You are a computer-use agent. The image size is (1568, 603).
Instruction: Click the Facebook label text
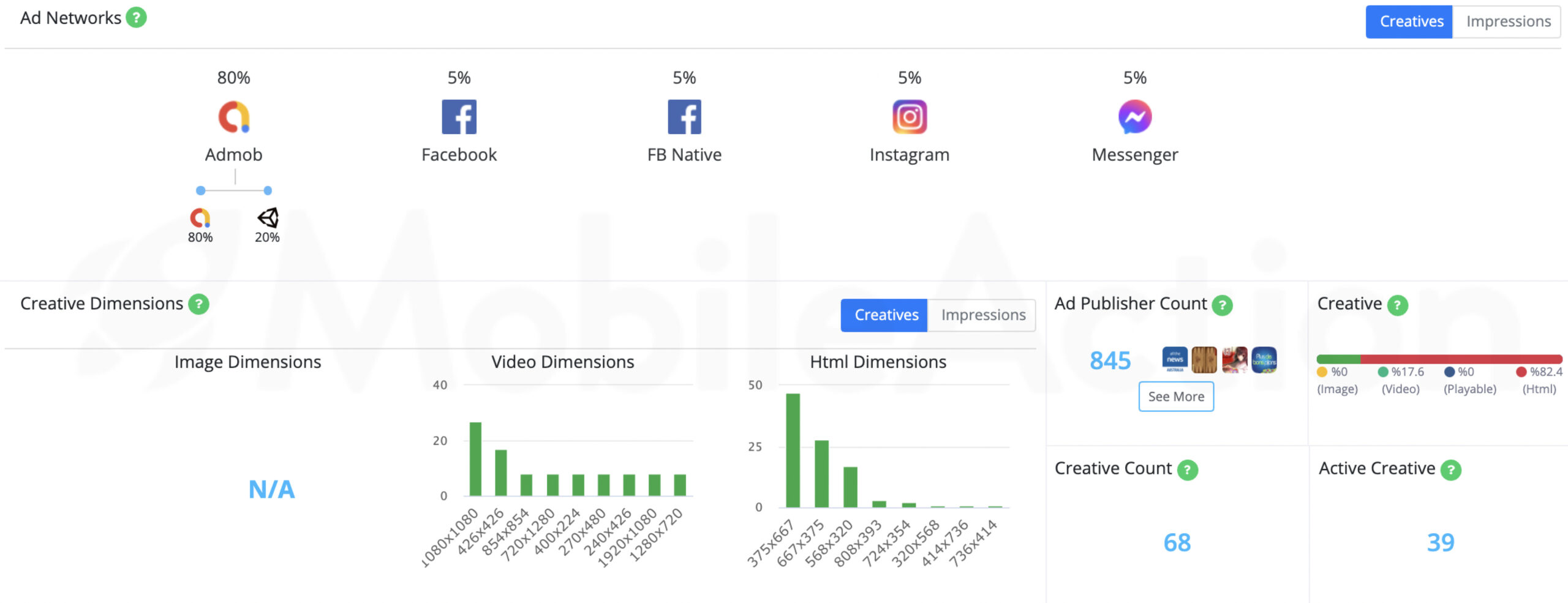pos(459,155)
